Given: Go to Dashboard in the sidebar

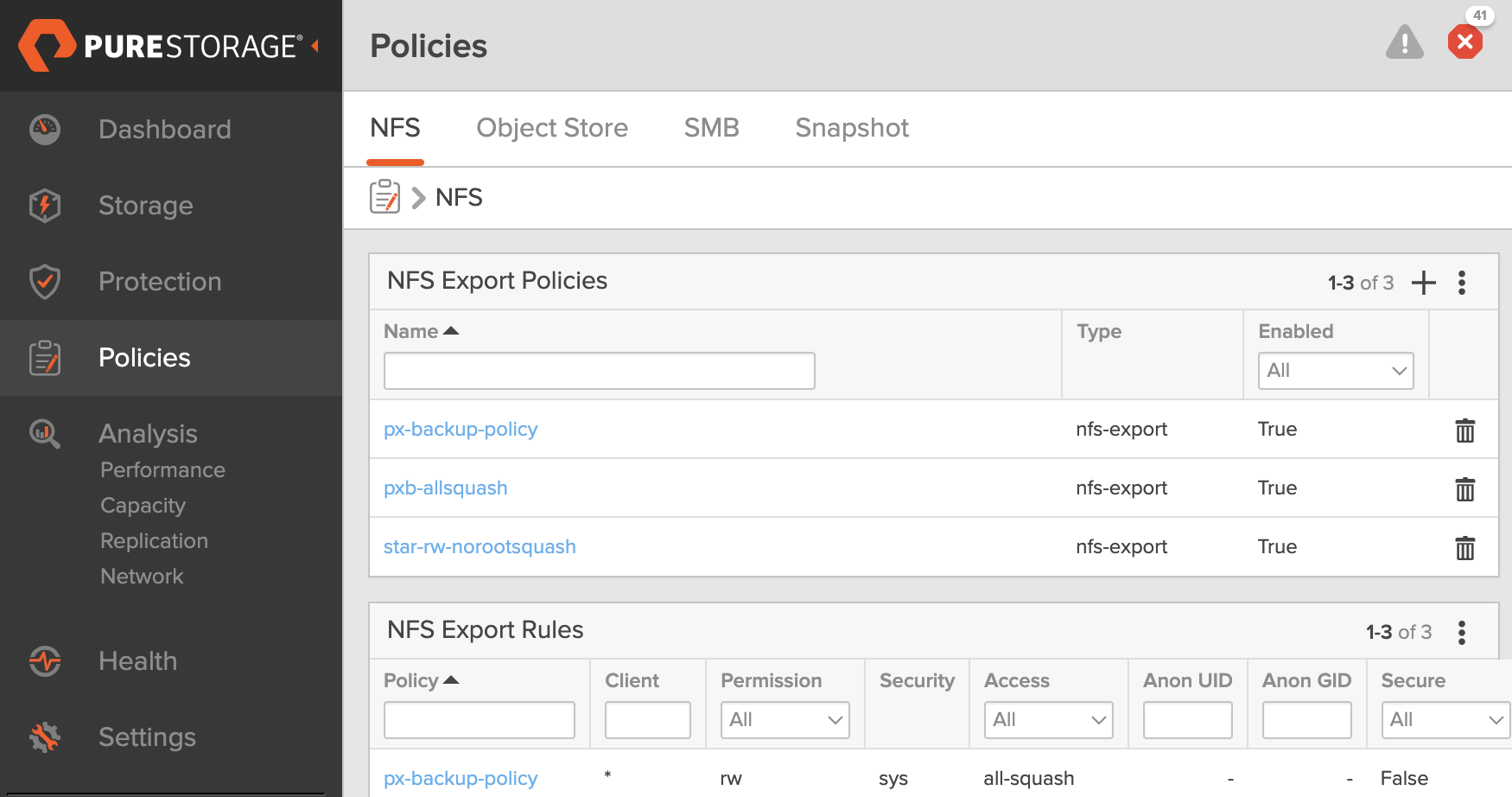Looking at the screenshot, I should pyautogui.click(x=164, y=130).
